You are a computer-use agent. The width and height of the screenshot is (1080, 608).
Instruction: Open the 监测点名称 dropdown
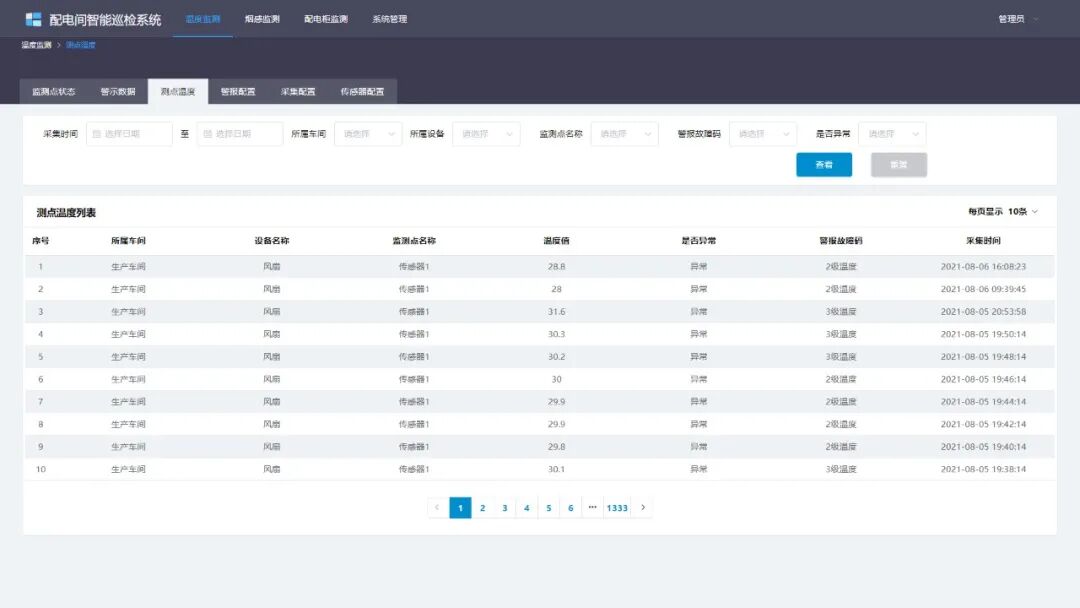(x=625, y=134)
